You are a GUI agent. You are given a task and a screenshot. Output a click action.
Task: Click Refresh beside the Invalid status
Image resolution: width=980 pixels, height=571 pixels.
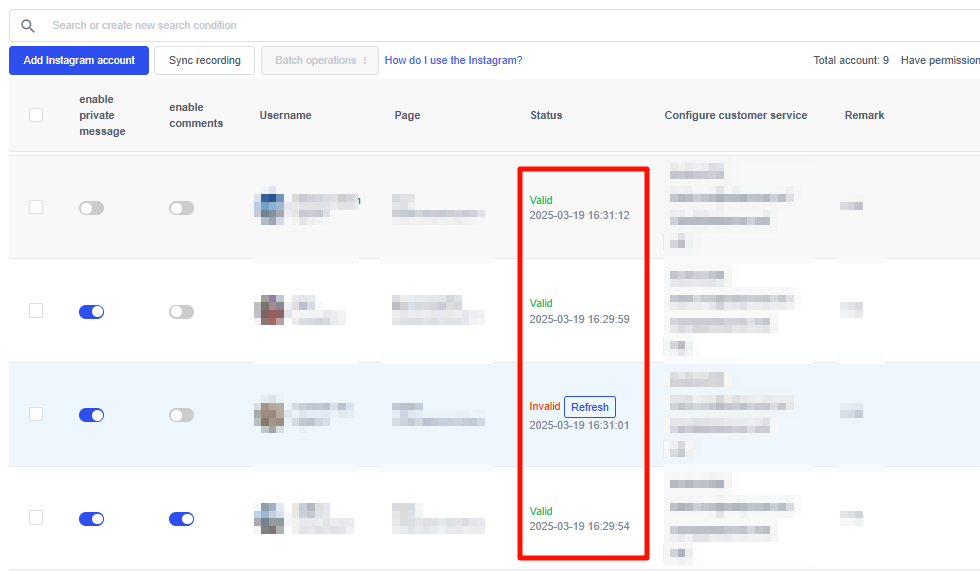[590, 407]
